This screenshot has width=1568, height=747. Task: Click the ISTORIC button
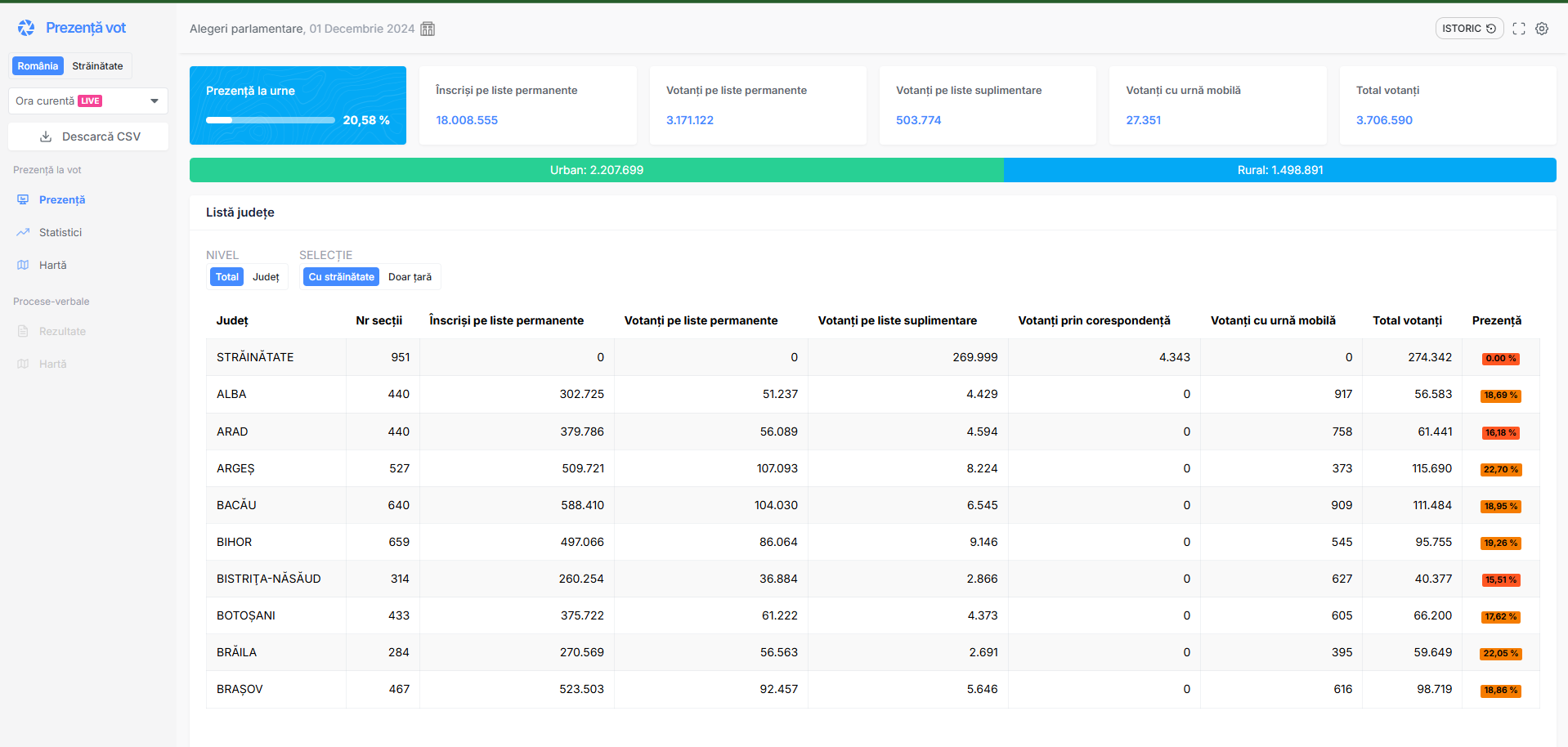(x=1468, y=29)
